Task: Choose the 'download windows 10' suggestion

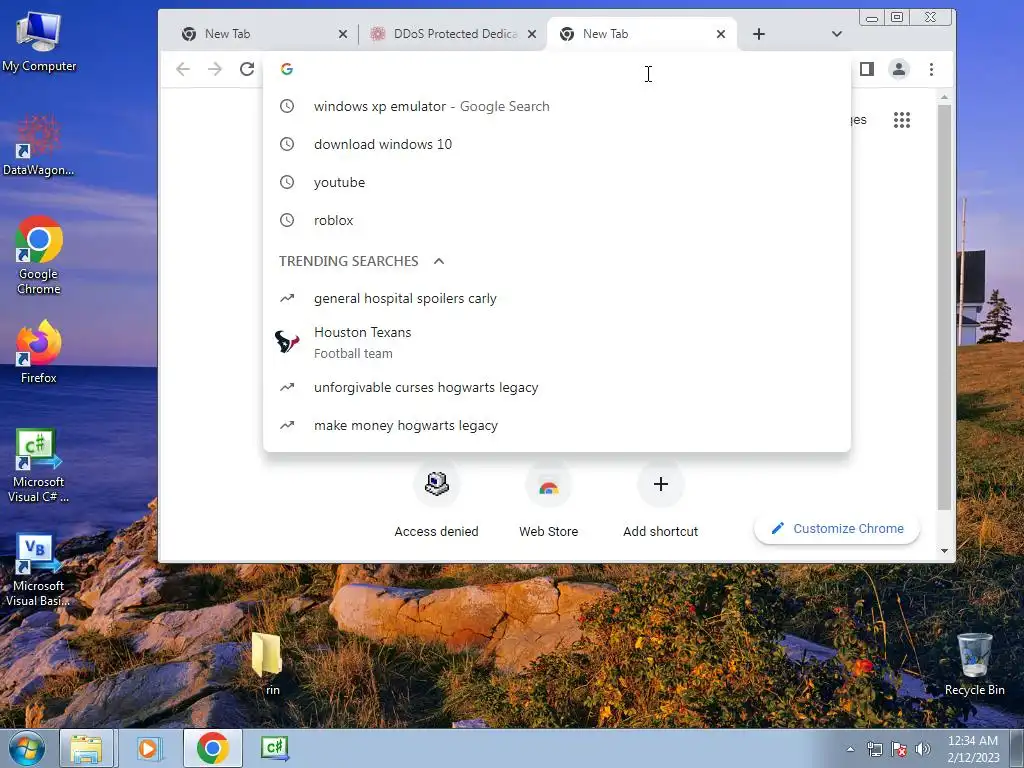Action: (x=556, y=144)
